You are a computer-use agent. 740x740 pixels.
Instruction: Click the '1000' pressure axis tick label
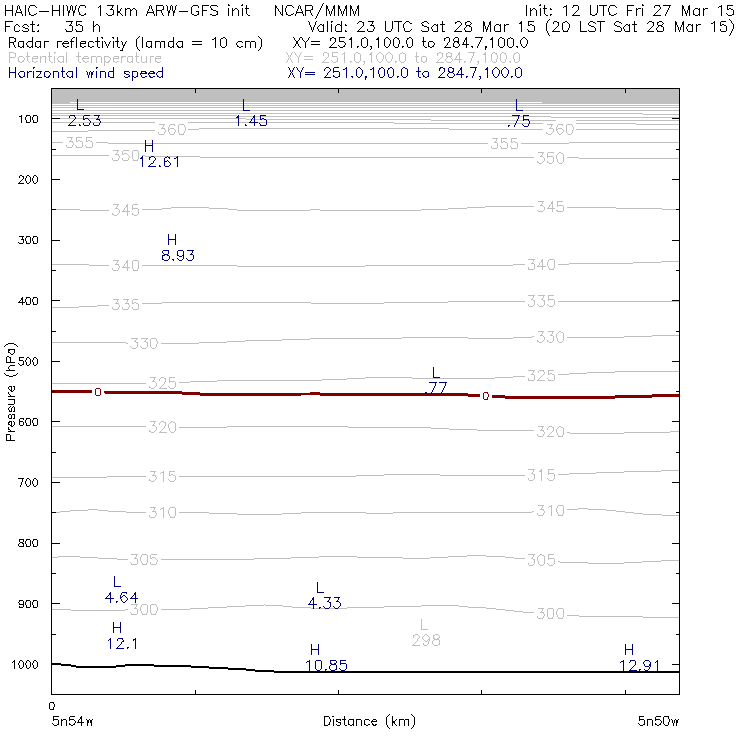(x=25, y=664)
